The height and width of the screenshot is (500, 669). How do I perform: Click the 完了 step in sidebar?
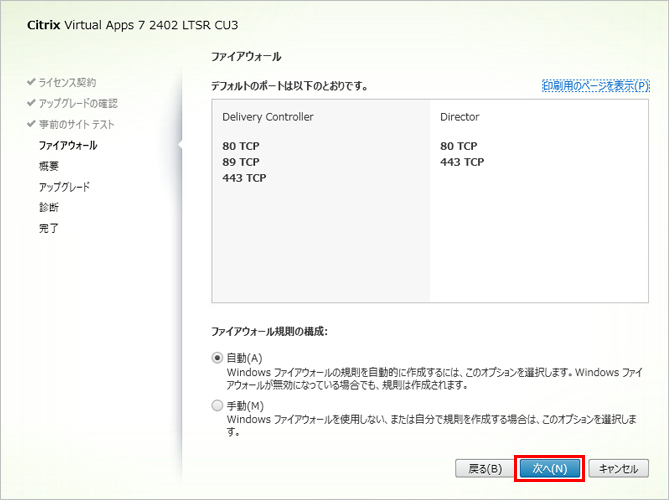49,229
